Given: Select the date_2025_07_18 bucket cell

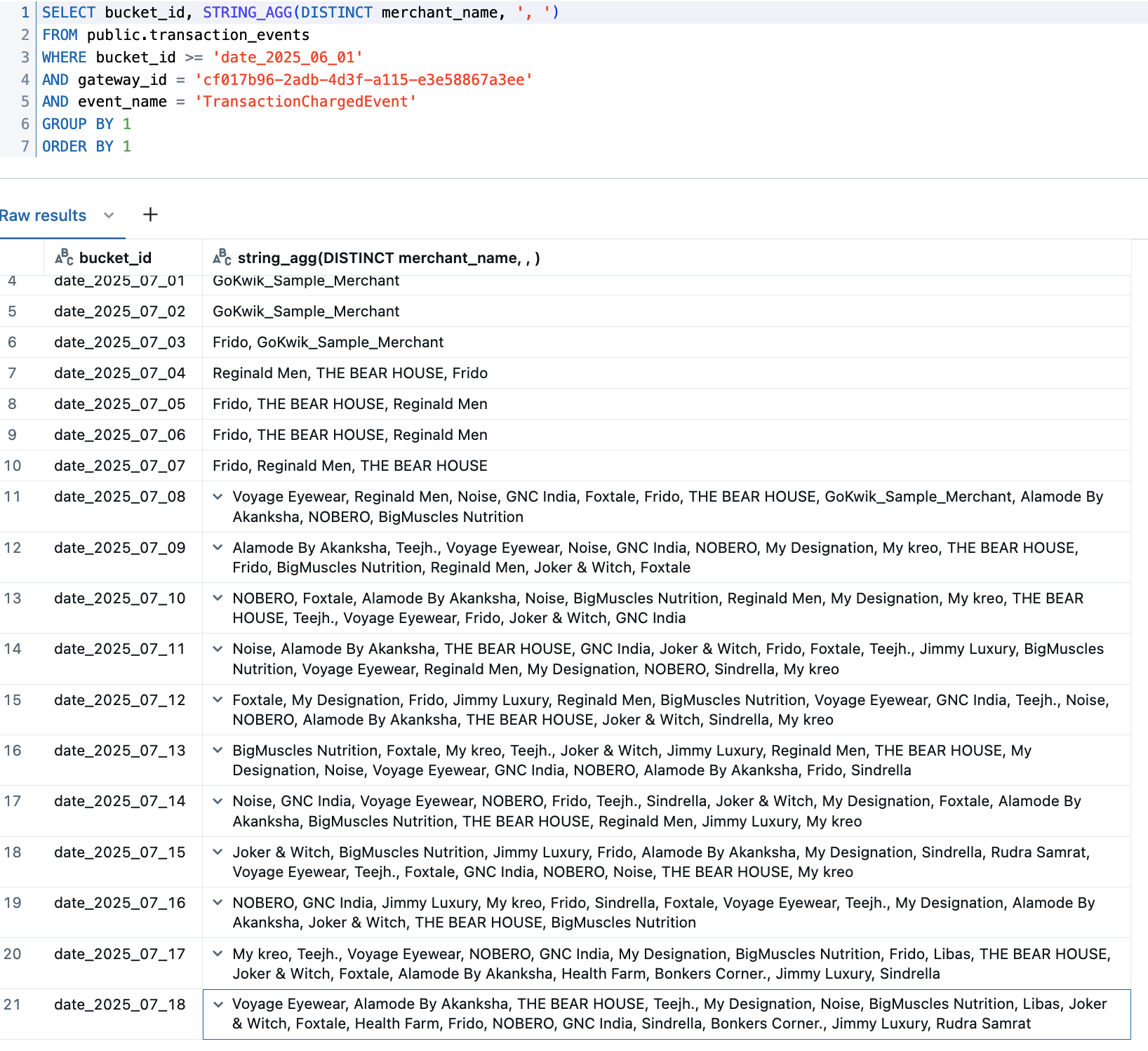Looking at the screenshot, I should click(123, 1015).
